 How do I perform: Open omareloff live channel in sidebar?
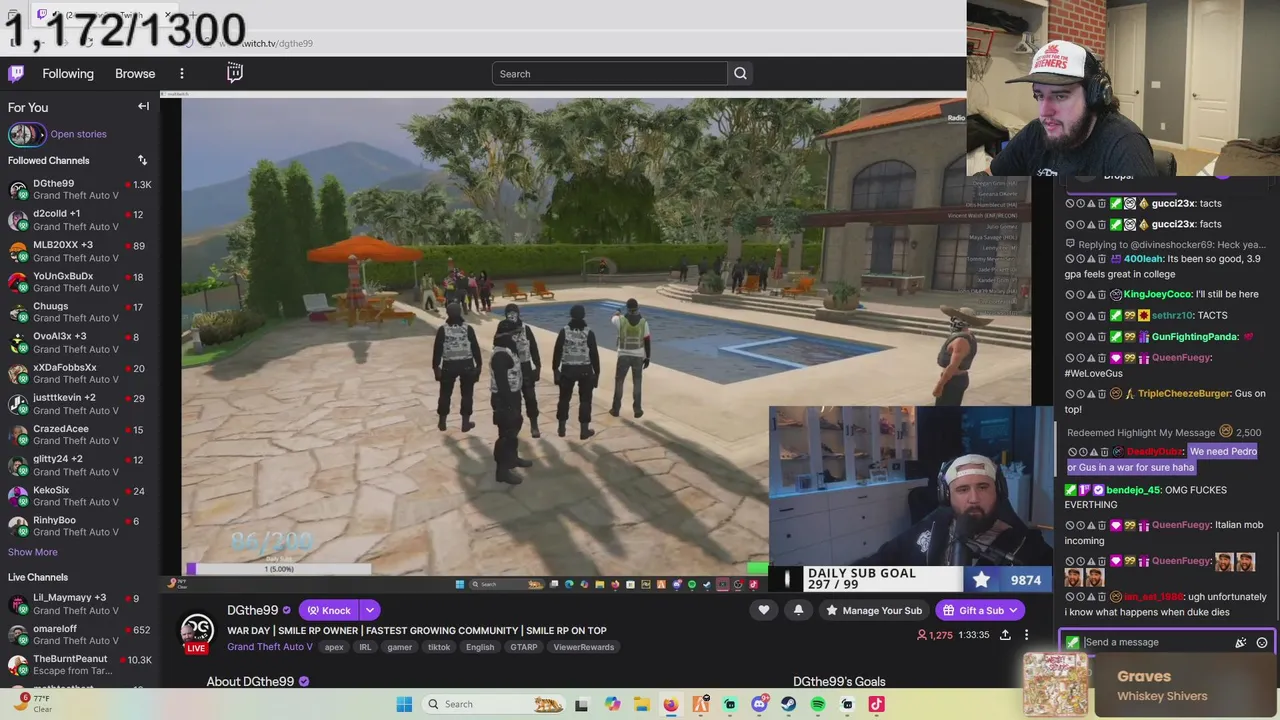pyautogui.click(x=80, y=634)
